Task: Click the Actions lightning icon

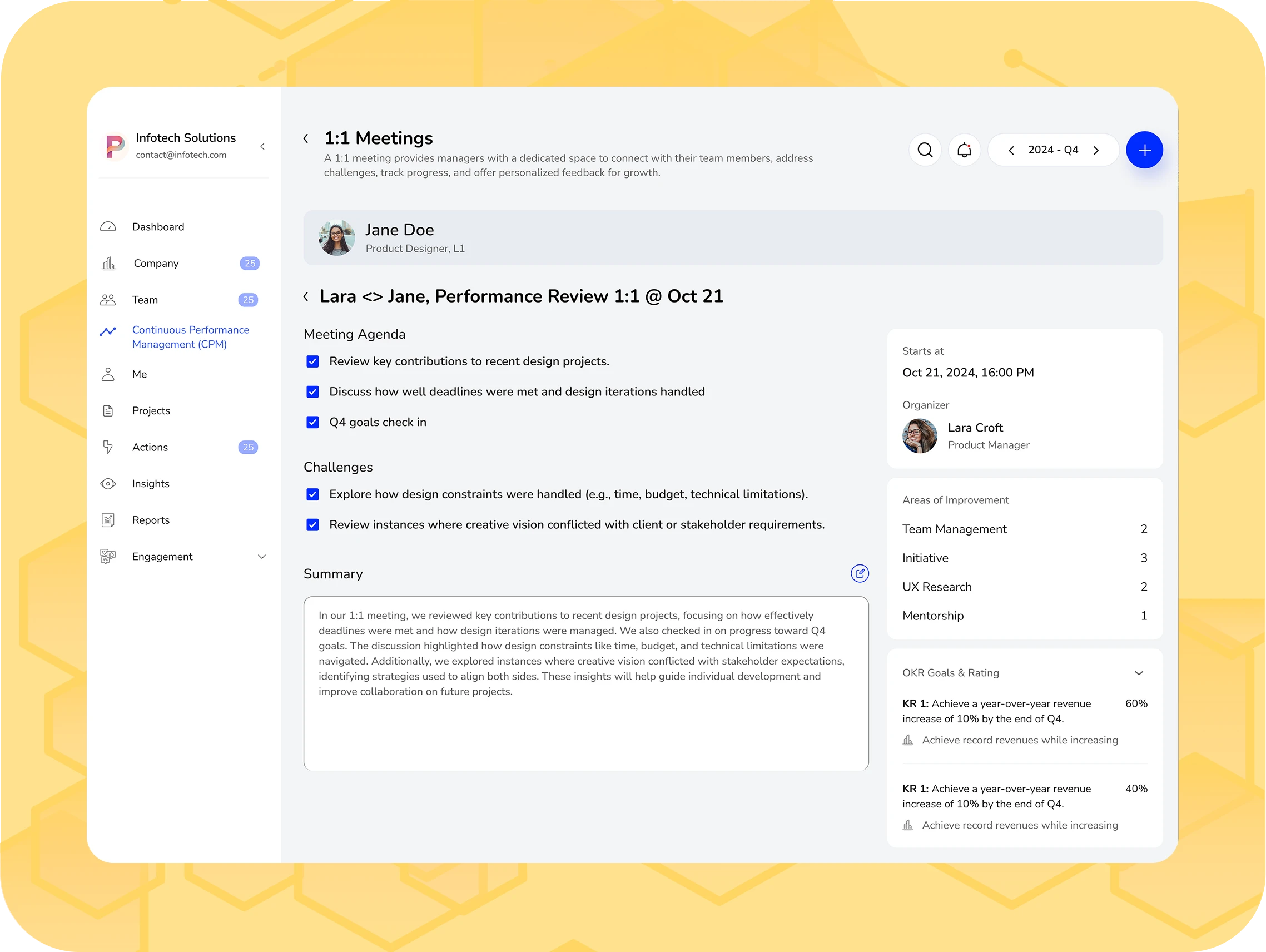Action: (x=108, y=447)
